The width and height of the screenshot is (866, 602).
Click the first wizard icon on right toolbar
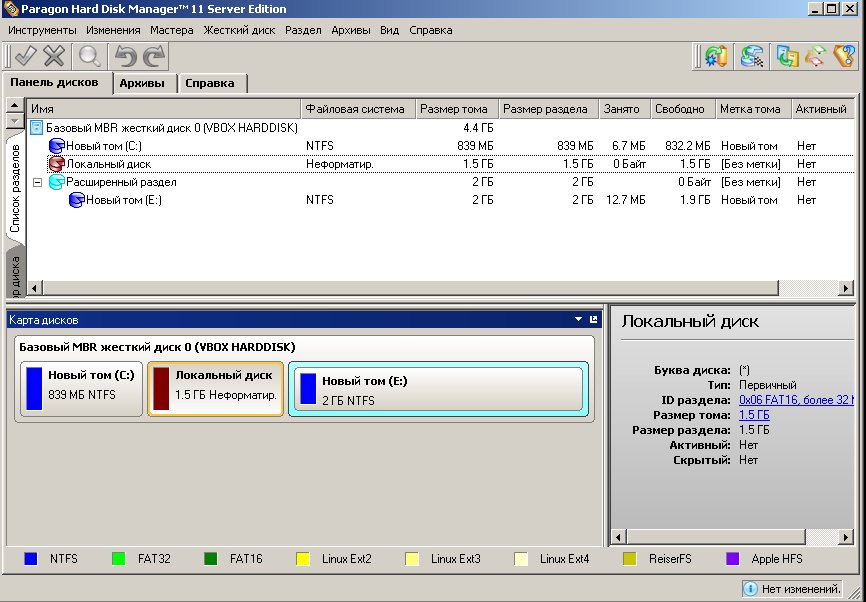point(715,56)
